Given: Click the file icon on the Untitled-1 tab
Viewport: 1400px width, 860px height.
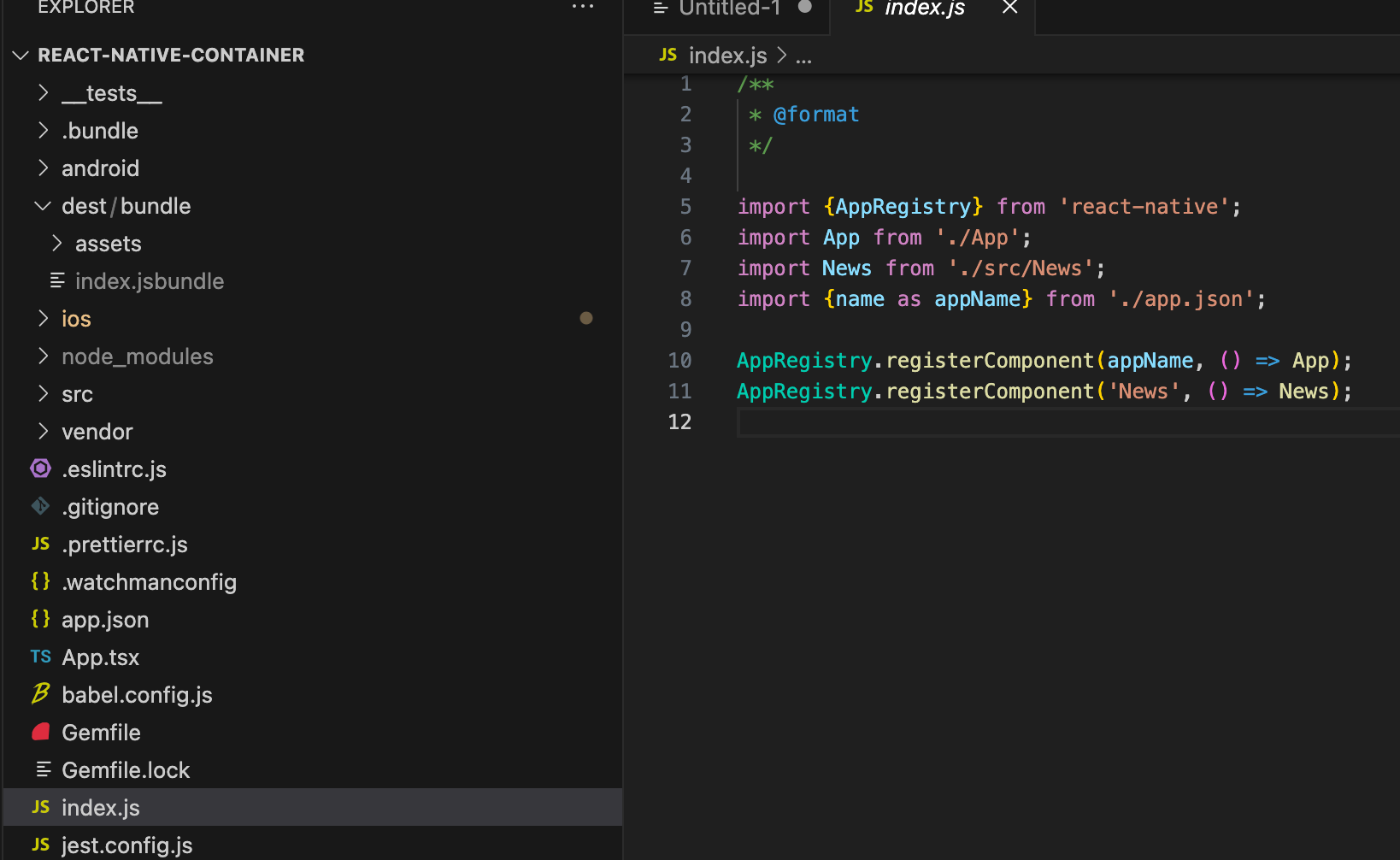Looking at the screenshot, I should [660, 8].
